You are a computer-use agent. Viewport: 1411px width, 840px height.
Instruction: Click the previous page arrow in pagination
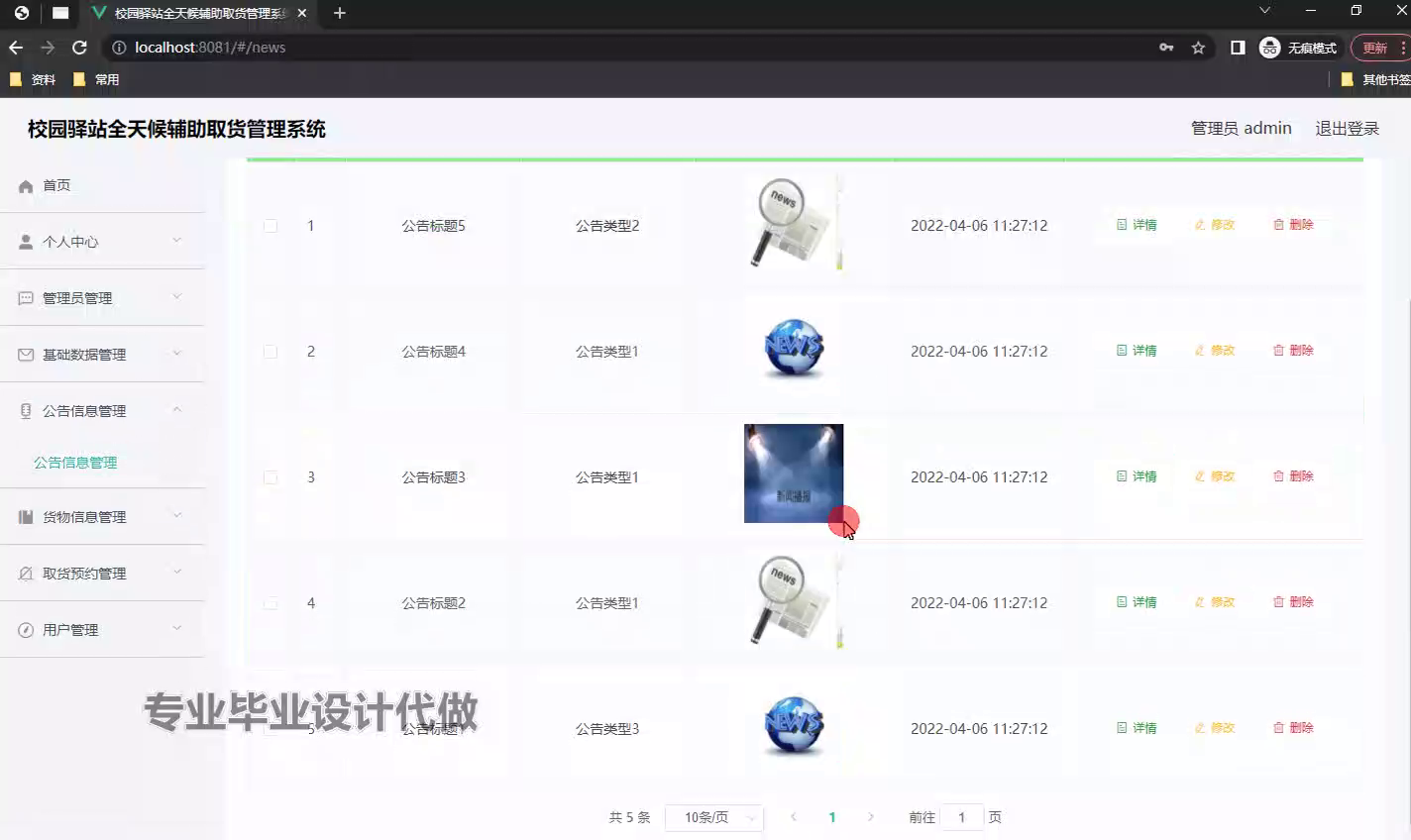click(x=794, y=817)
